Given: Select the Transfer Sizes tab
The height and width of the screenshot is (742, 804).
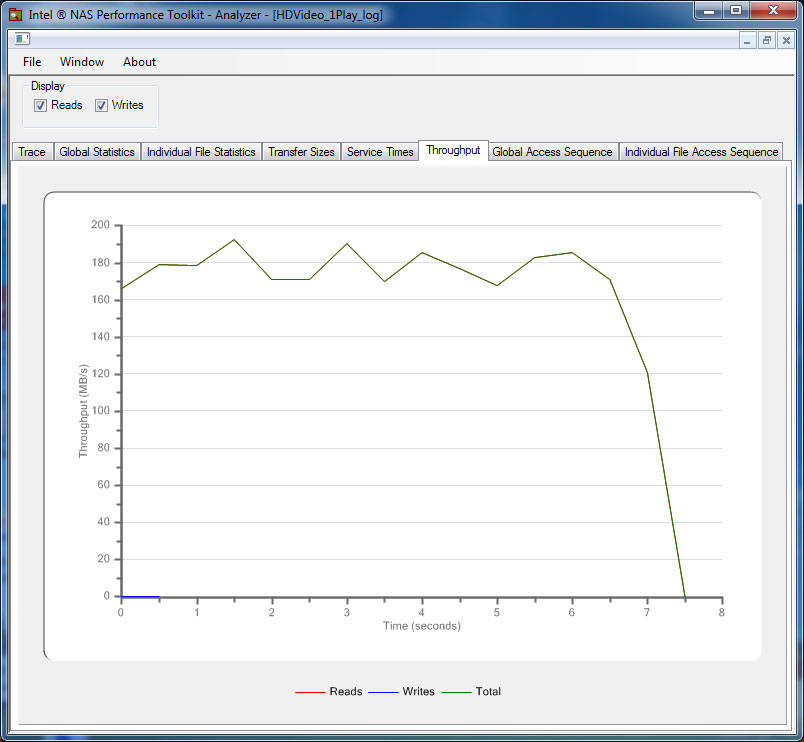Looking at the screenshot, I should click(x=301, y=152).
